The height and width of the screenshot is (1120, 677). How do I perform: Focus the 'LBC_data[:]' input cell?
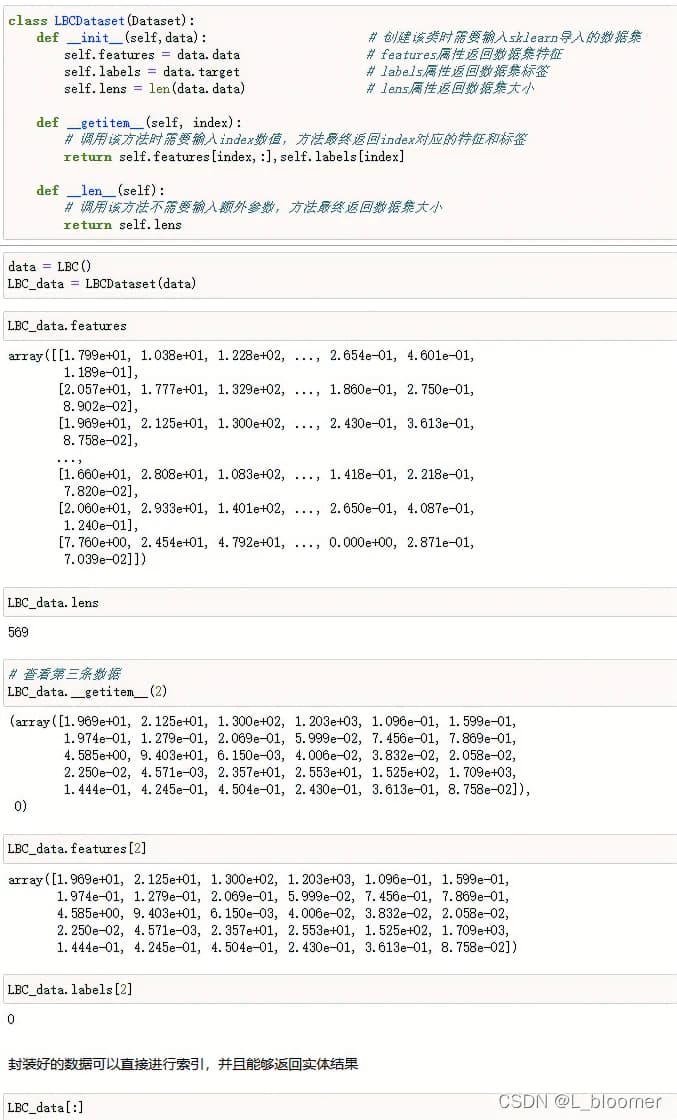pos(340,1107)
